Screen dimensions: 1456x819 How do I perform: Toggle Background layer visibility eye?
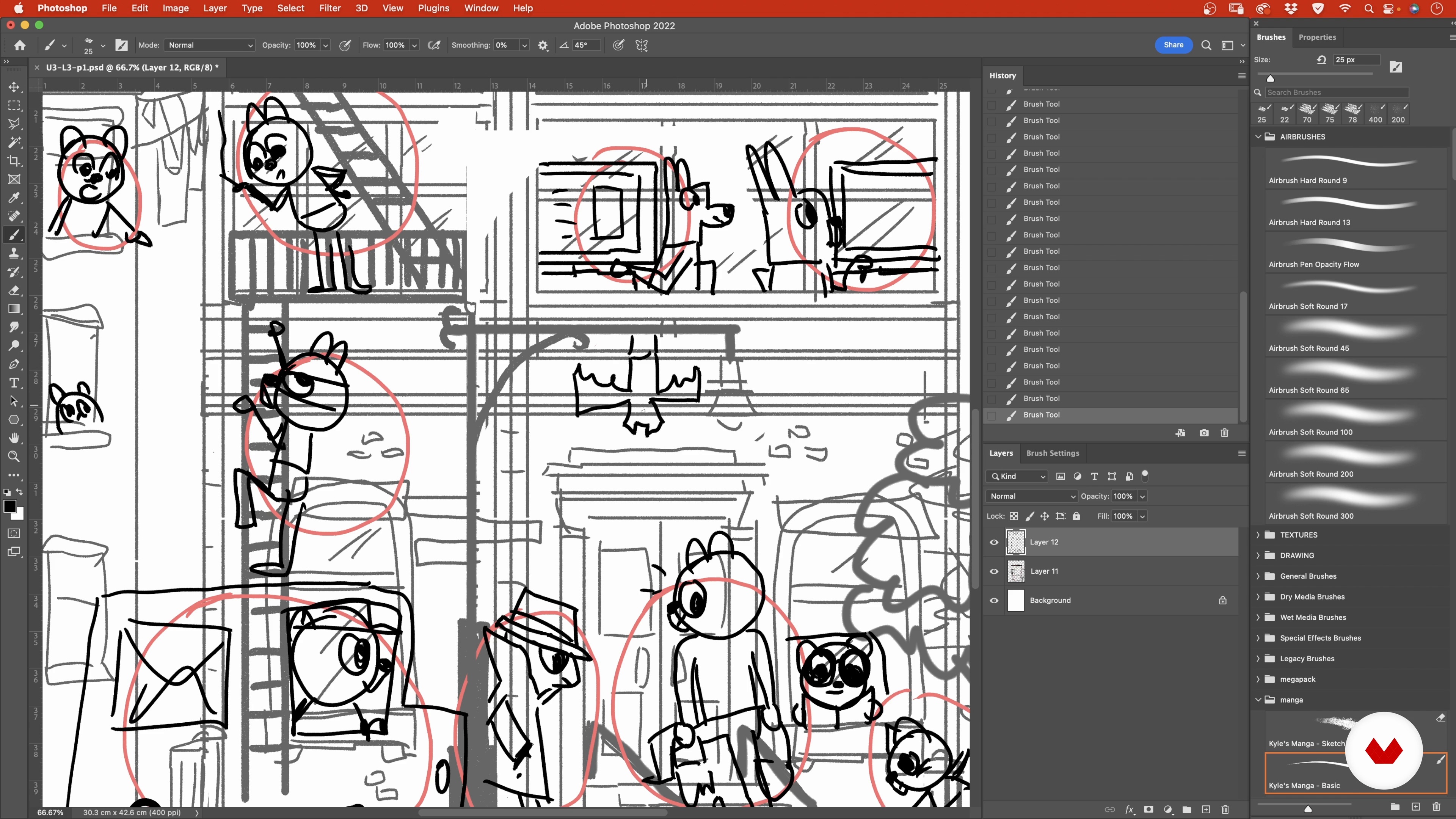pyautogui.click(x=994, y=601)
